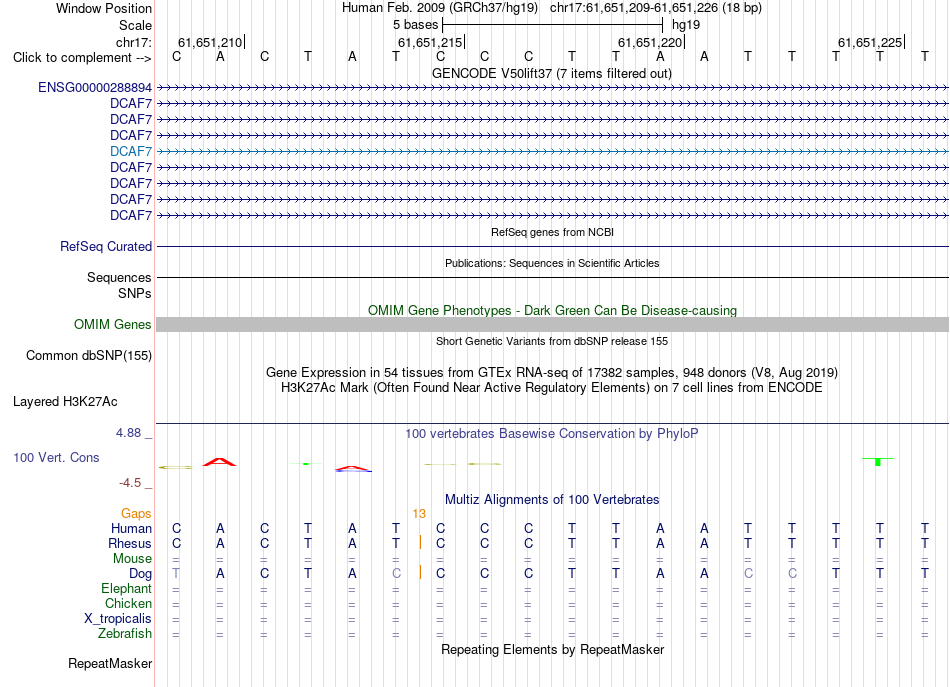Image resolution: width=950 pixels, height=687 pixels.
Task: Open 'Publications: Sequences in Scientific Articles' title
Action: [x=552, y=263]
